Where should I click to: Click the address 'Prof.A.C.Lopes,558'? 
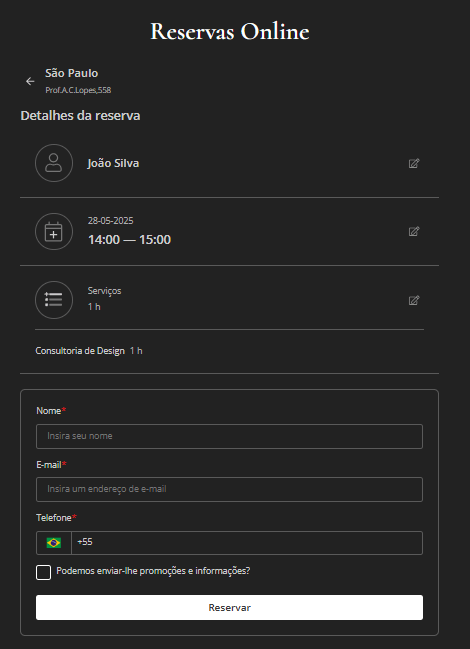point(78,90)
